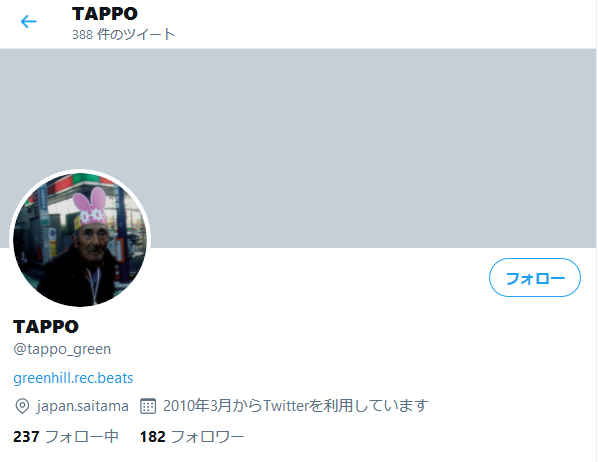Click the number 237 in stats

[x=26, y=437]
